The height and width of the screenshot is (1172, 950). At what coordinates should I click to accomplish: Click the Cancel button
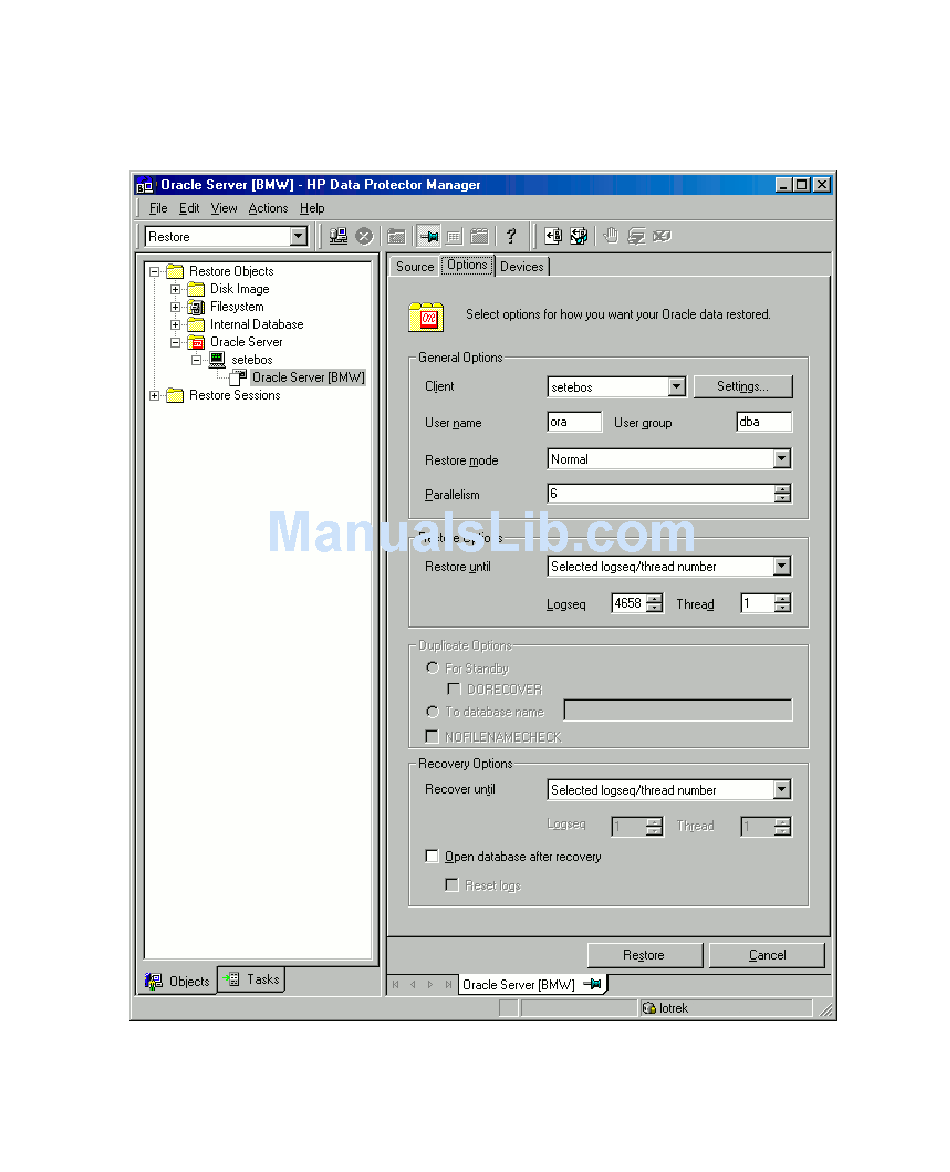(x=767, y=955)
